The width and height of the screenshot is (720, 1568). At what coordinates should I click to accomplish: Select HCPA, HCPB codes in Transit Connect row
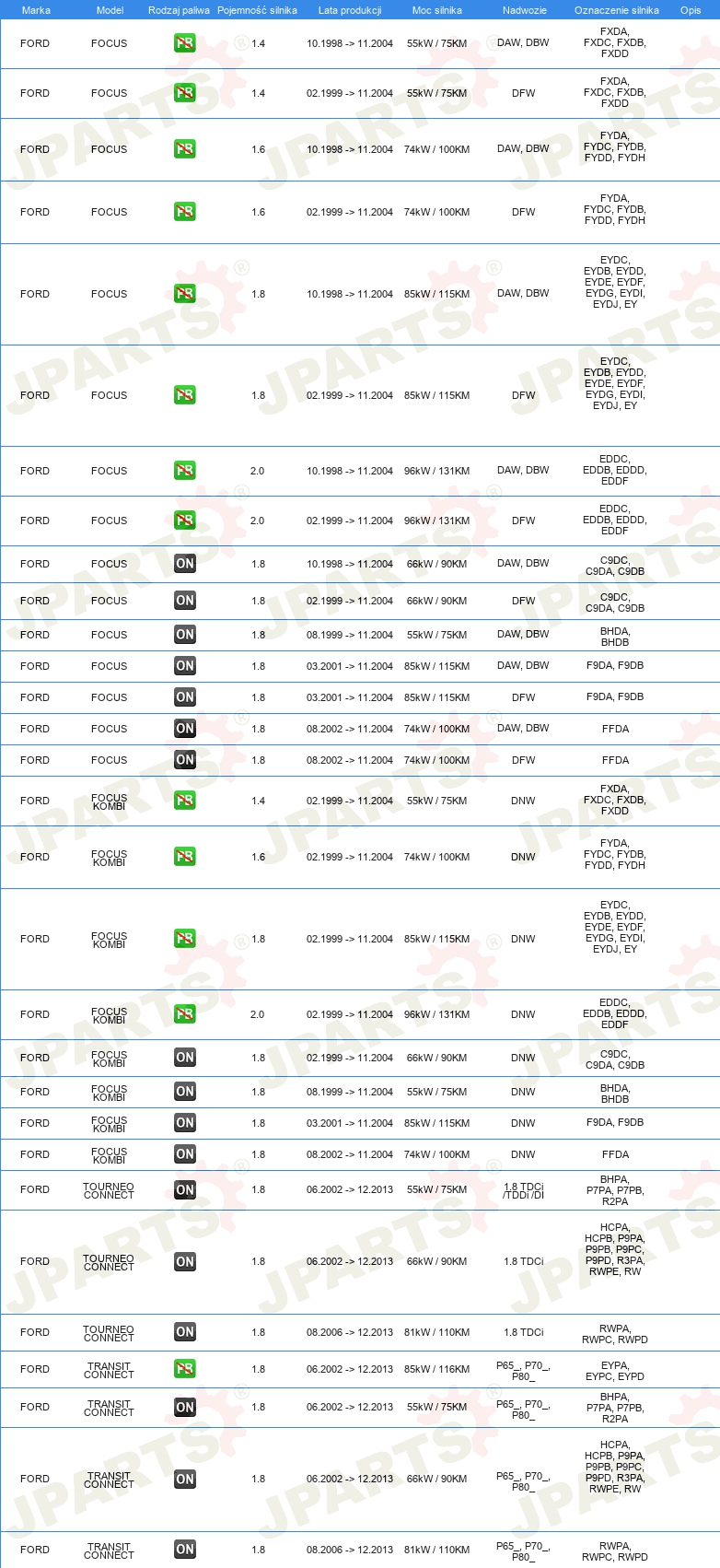(615, 1467)
